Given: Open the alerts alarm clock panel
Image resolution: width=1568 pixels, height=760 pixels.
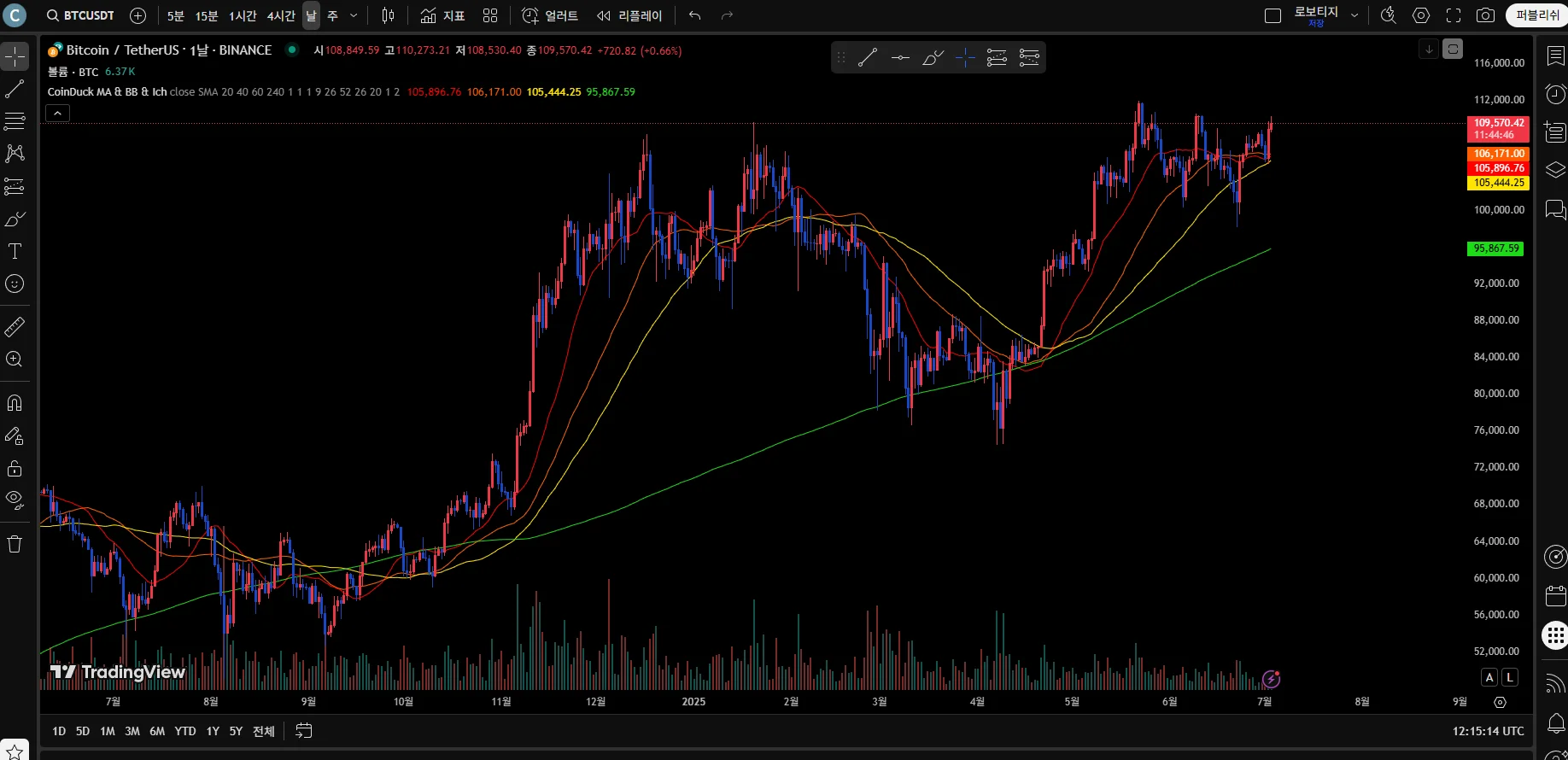Looking at the screenshot, I should tap(1555, 94).
